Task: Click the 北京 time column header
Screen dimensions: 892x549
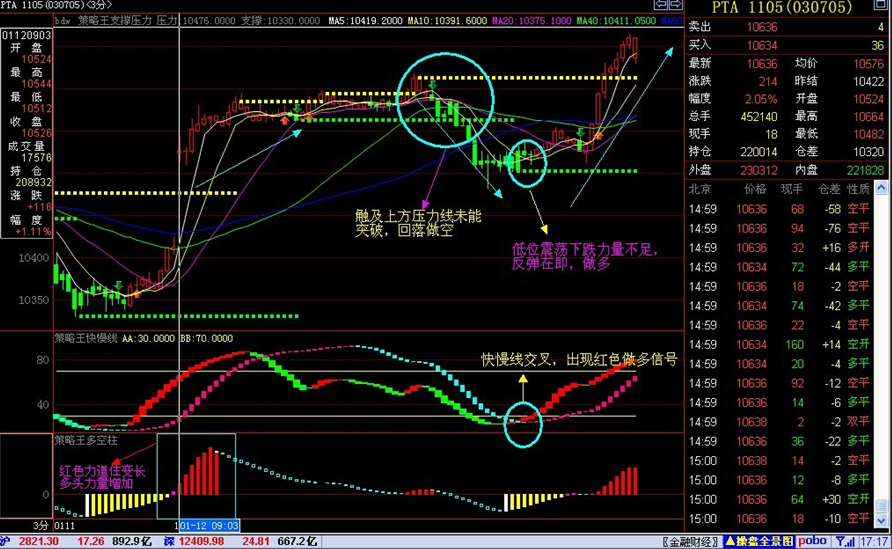Action: pyautogui.click(x=700, y=188)
